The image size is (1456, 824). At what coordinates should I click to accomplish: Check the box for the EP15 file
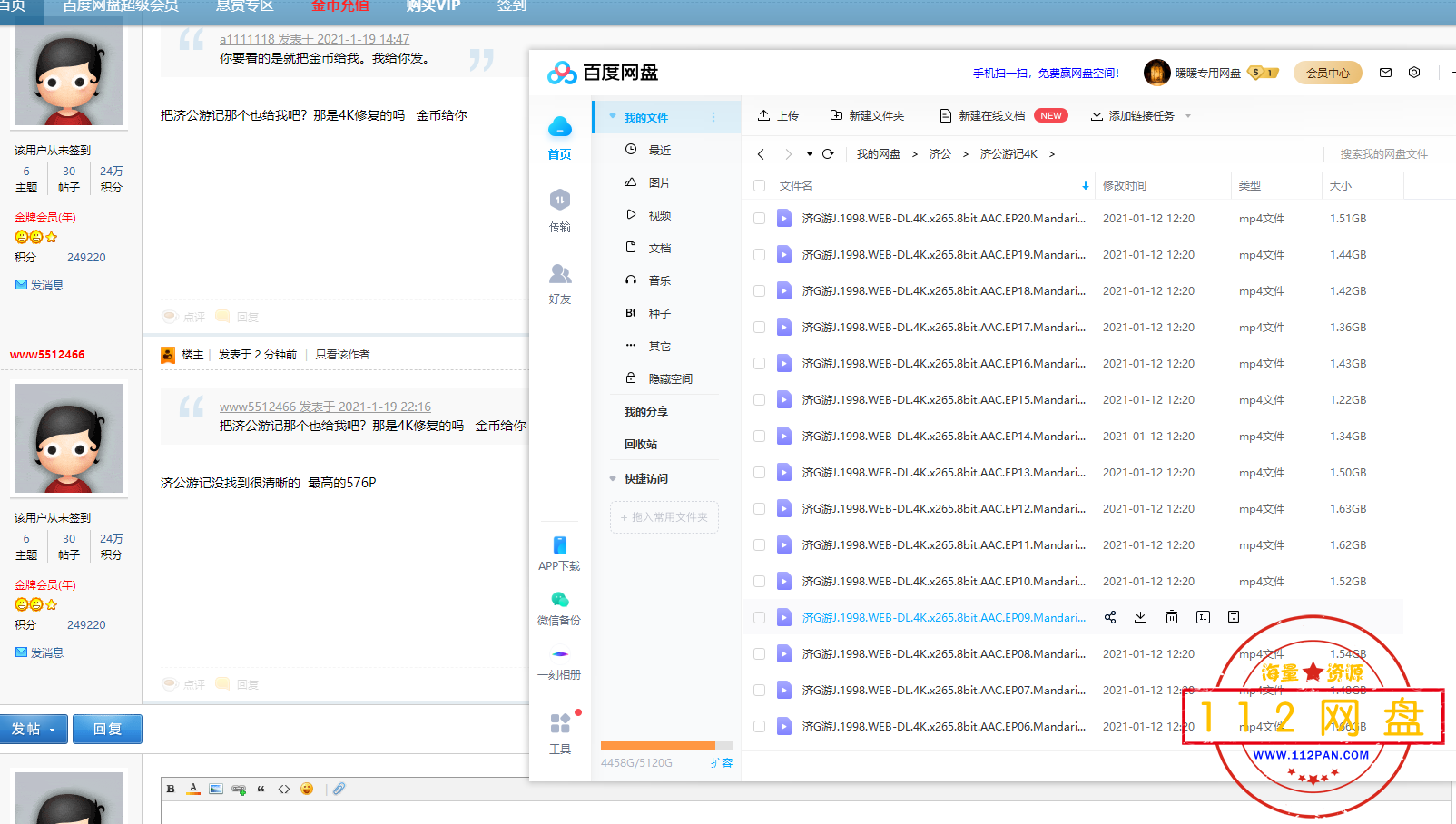click(x=759, y=399)
